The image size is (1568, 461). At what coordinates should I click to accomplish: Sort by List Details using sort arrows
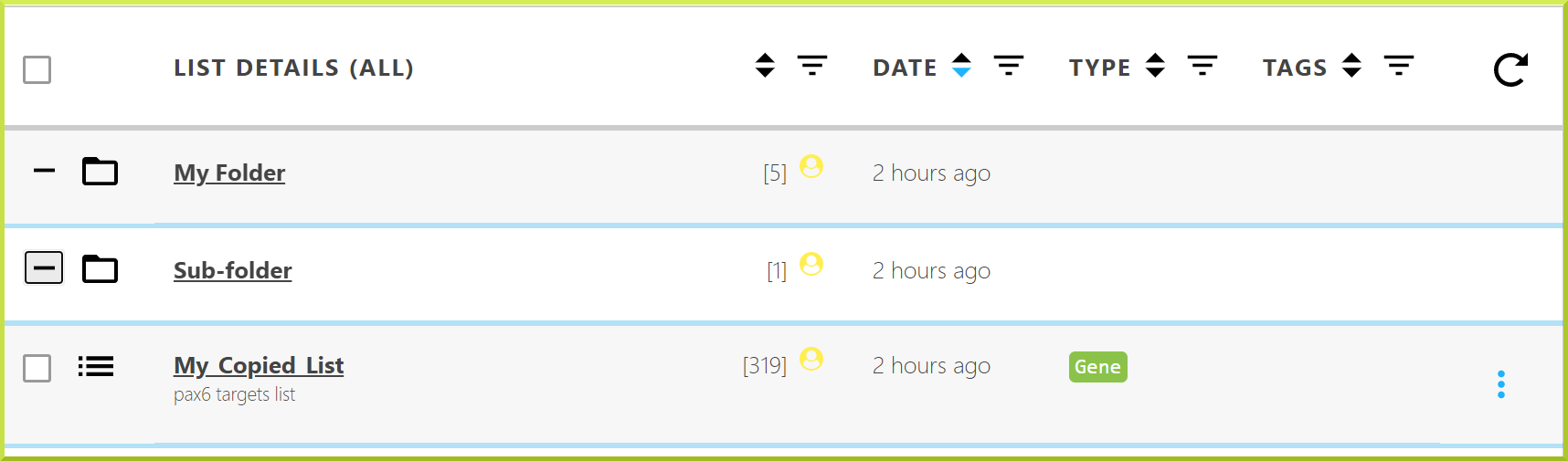coord(765,65)
